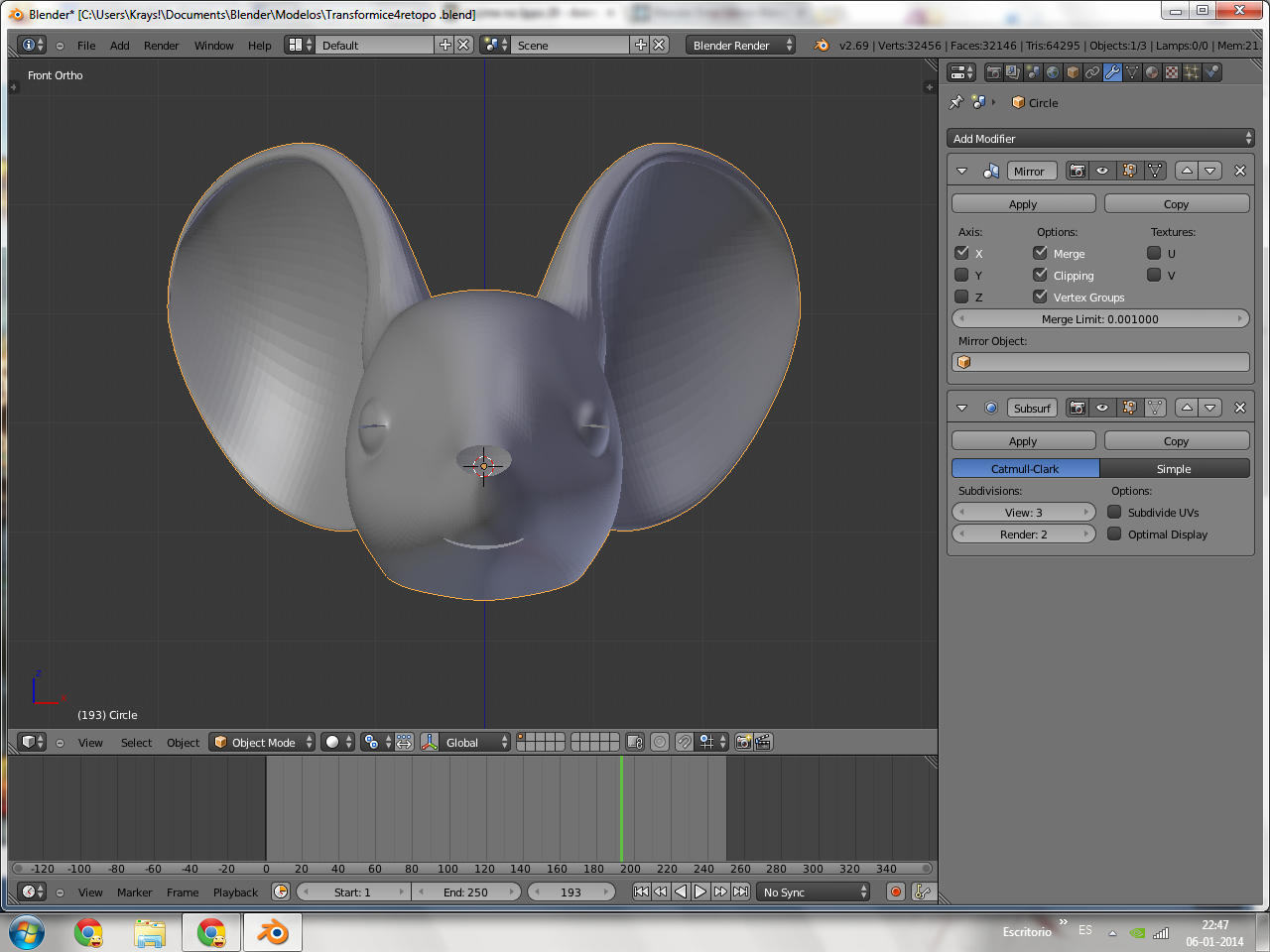The height and width of the screenshot is (952, 1270).
Task: Select the Simple subdivision type
Action: point(1174,469)
